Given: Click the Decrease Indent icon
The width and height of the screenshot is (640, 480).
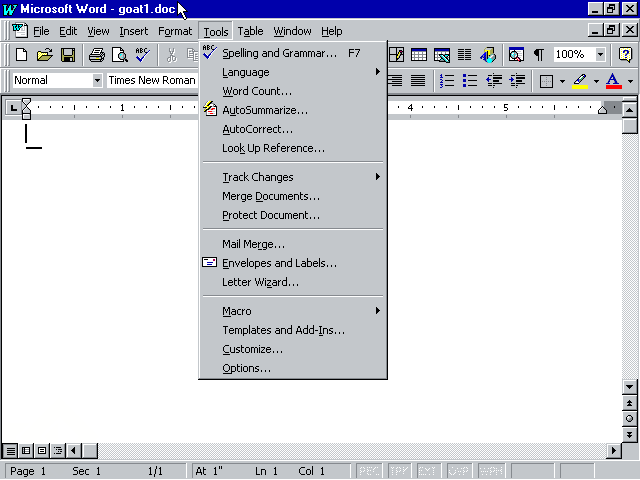Looking at the screenshot, I should [493, 80].
